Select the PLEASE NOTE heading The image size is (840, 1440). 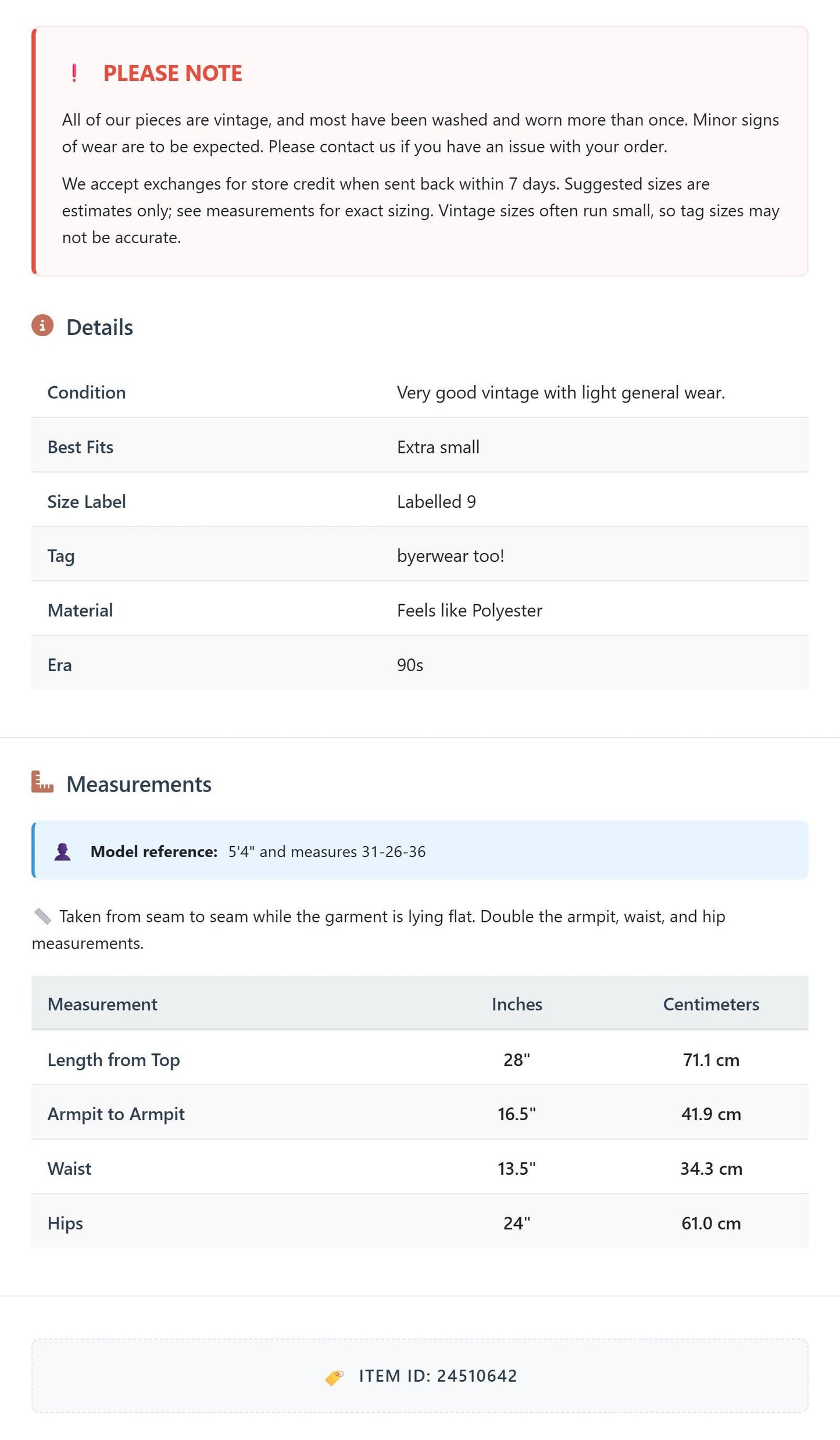click(173, 73)
